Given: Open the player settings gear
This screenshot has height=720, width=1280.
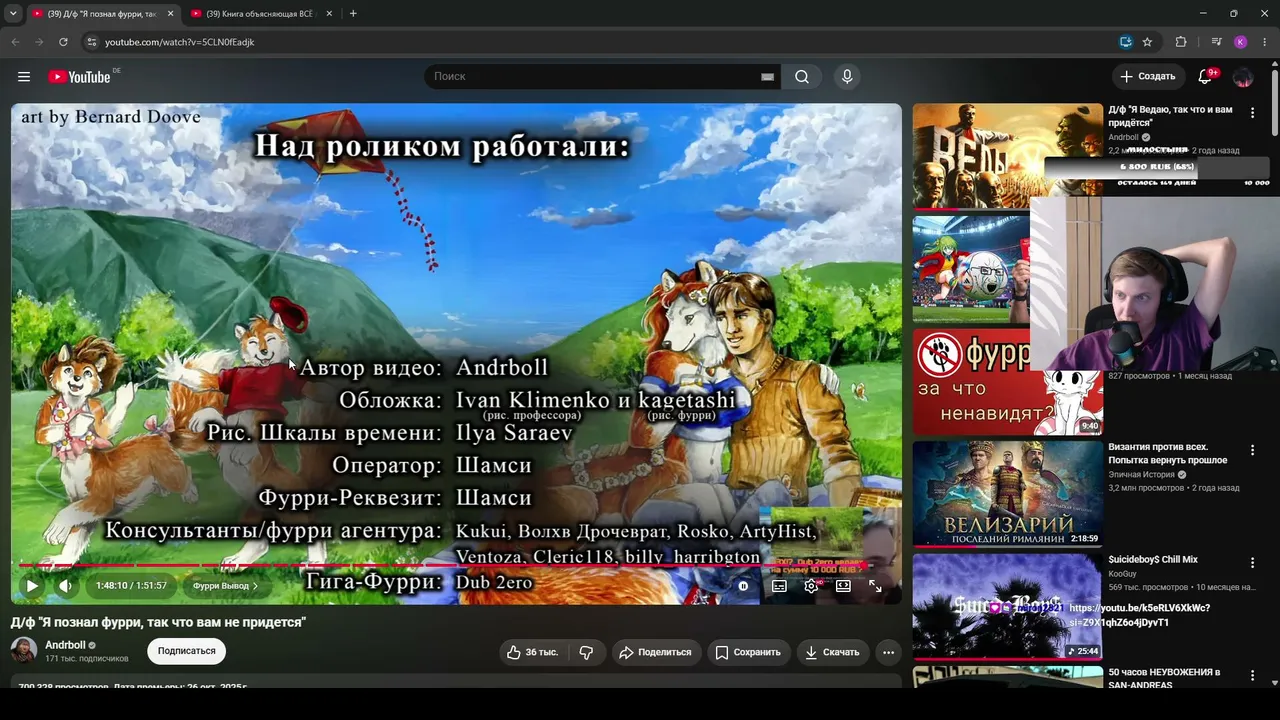Looking at the screenshot, I should (x=811, y=586).
